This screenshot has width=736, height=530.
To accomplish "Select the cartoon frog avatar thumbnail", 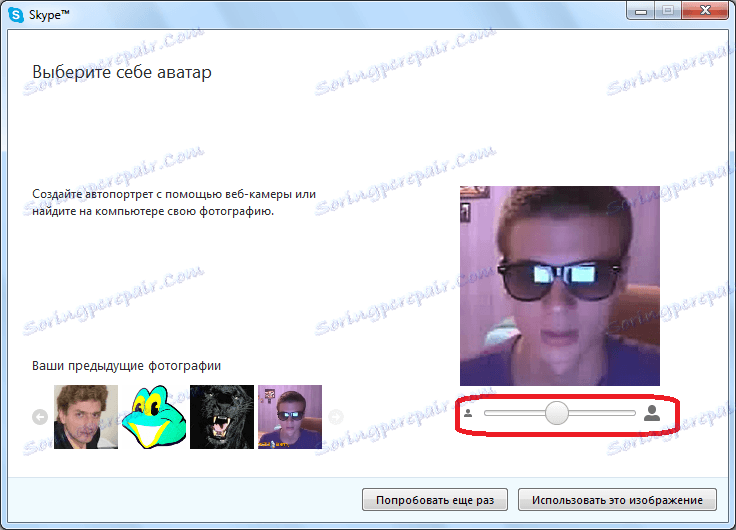I will [x=154, y=417].
